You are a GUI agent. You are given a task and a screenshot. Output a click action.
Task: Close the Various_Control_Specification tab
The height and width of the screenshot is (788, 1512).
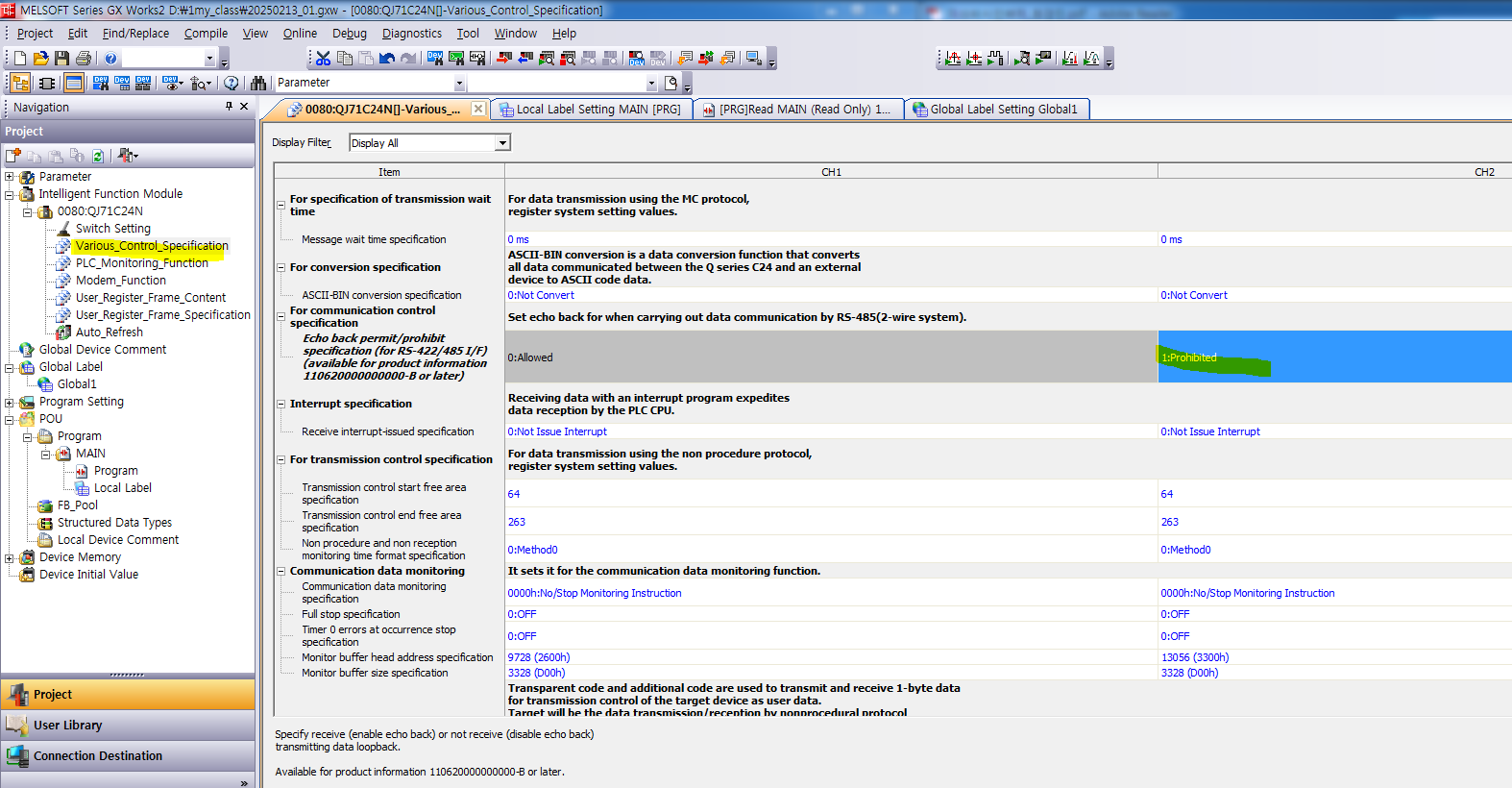(478, 109)
